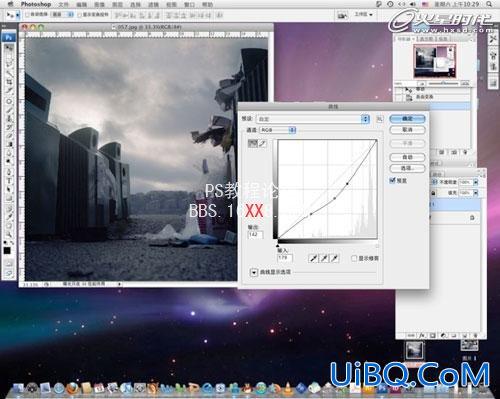Open the layer Fill dropdown arrow

[475, 193]
